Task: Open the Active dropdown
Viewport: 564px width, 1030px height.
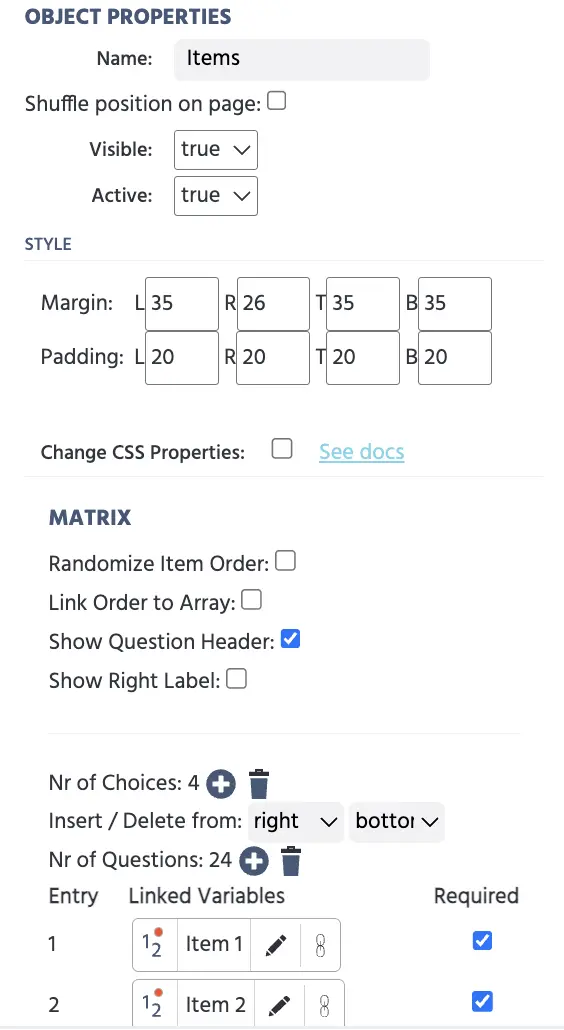Action: tap(215, 196)
